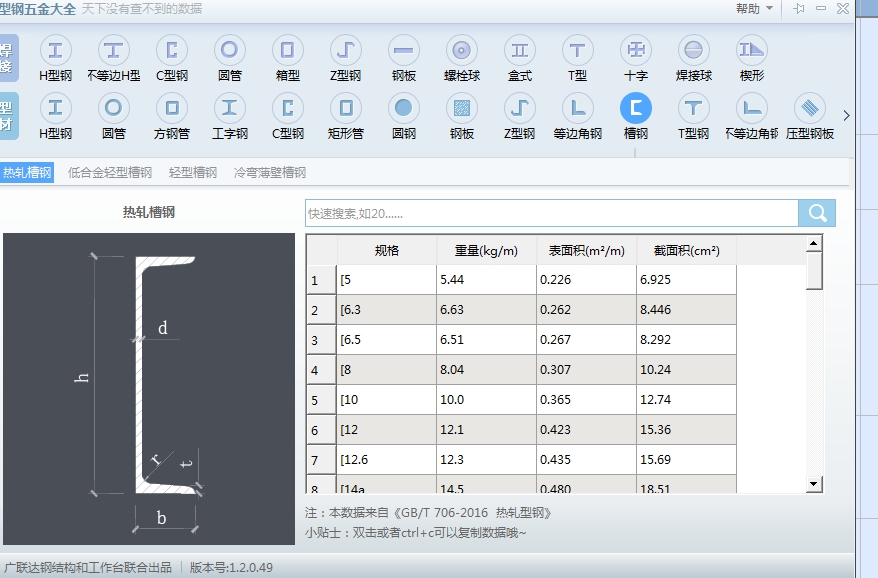The height and width of the screenshot is (578, 878).
Task: Switch to the 低合金轻型槽钢 tab
Action: [x=110, y=173]
